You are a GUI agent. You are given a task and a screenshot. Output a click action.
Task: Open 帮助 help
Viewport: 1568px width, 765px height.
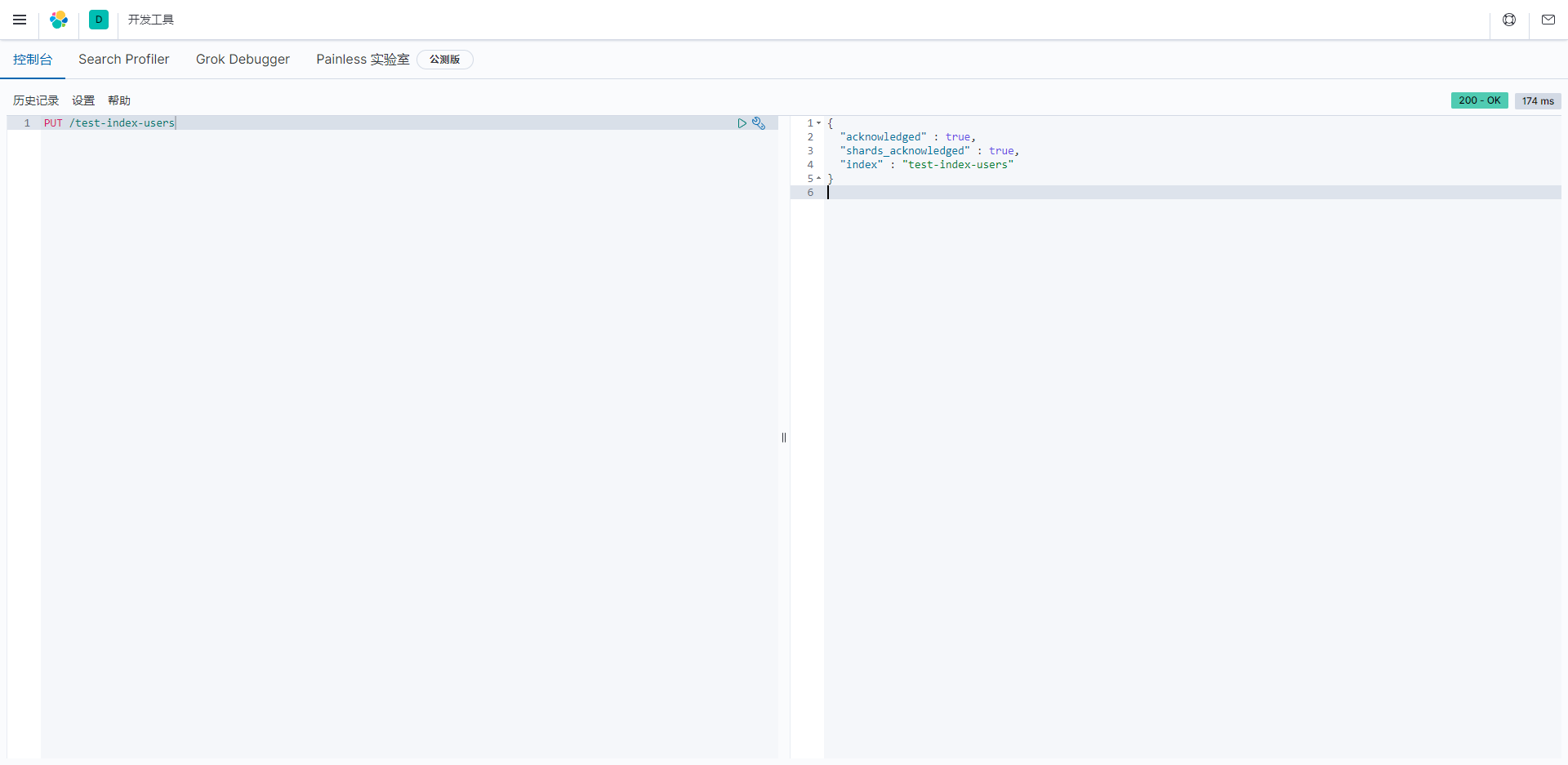[119, 100]
